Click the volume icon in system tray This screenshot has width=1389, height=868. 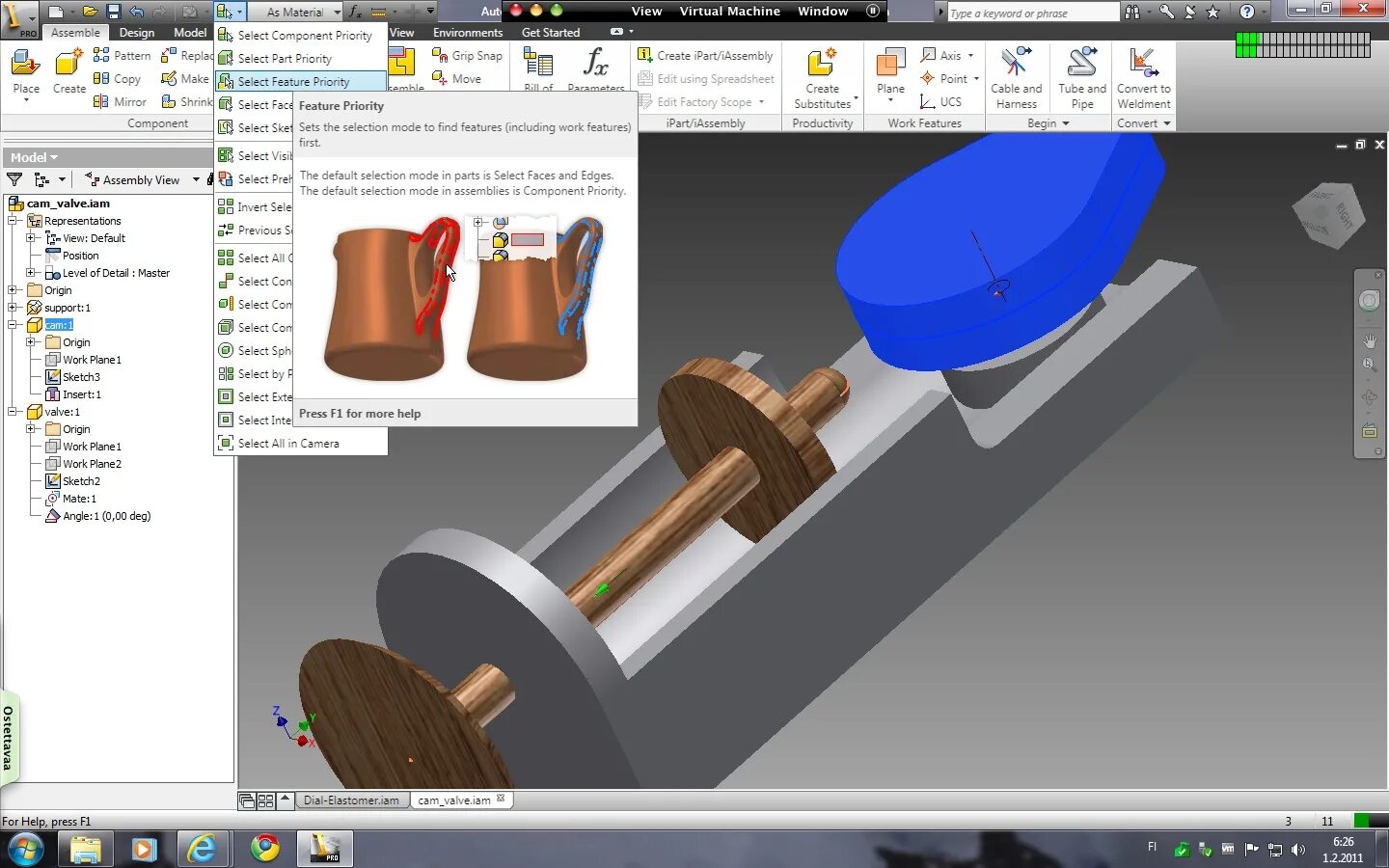click(x=1298, y=850)
